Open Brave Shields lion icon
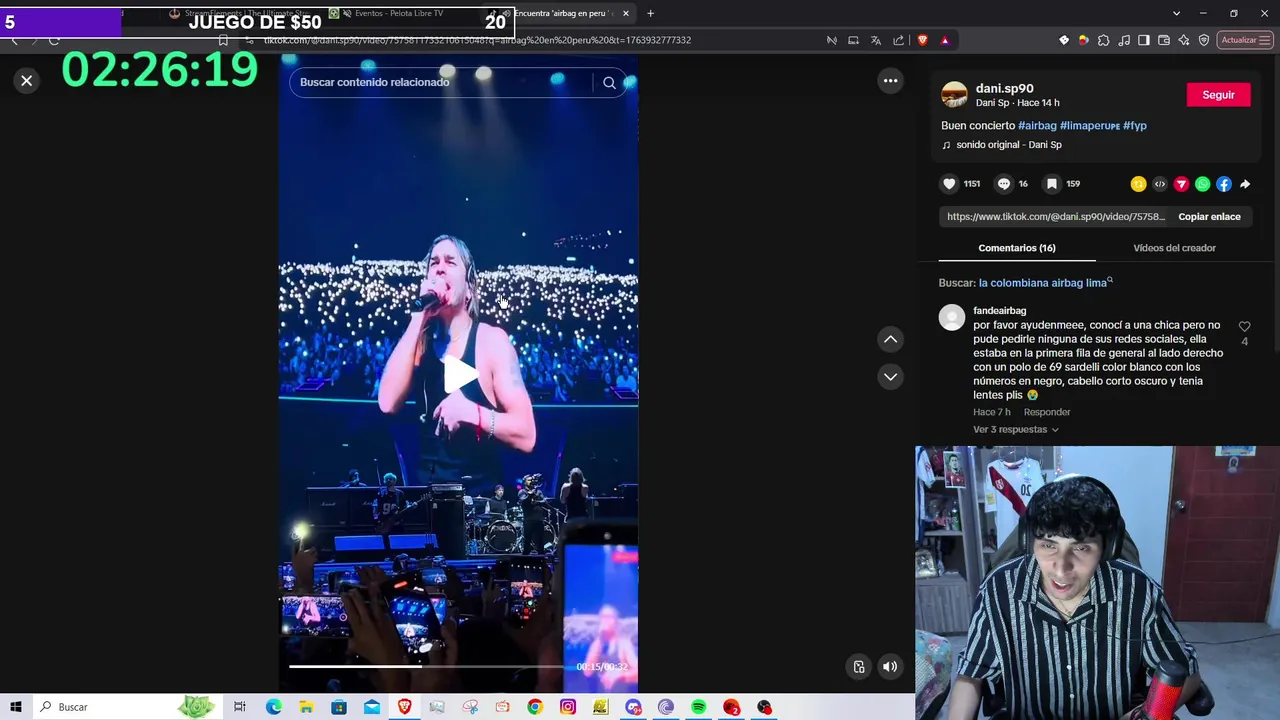This screenshot has width=1280, height=720. click(922, 40)
